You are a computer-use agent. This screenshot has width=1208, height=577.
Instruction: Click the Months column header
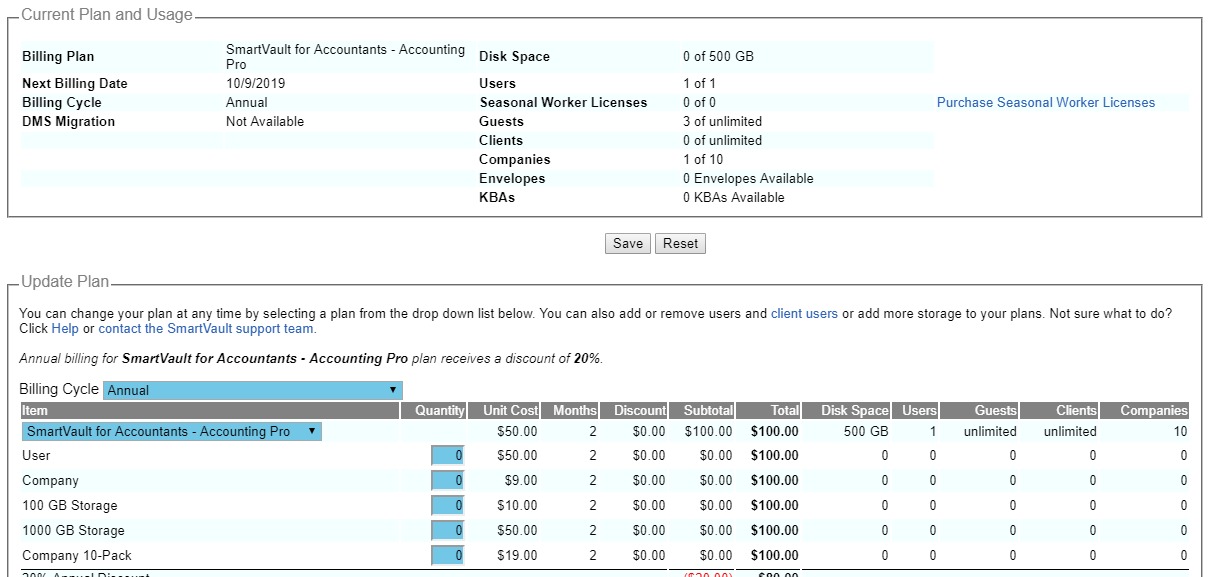click(x=570, y=410)
